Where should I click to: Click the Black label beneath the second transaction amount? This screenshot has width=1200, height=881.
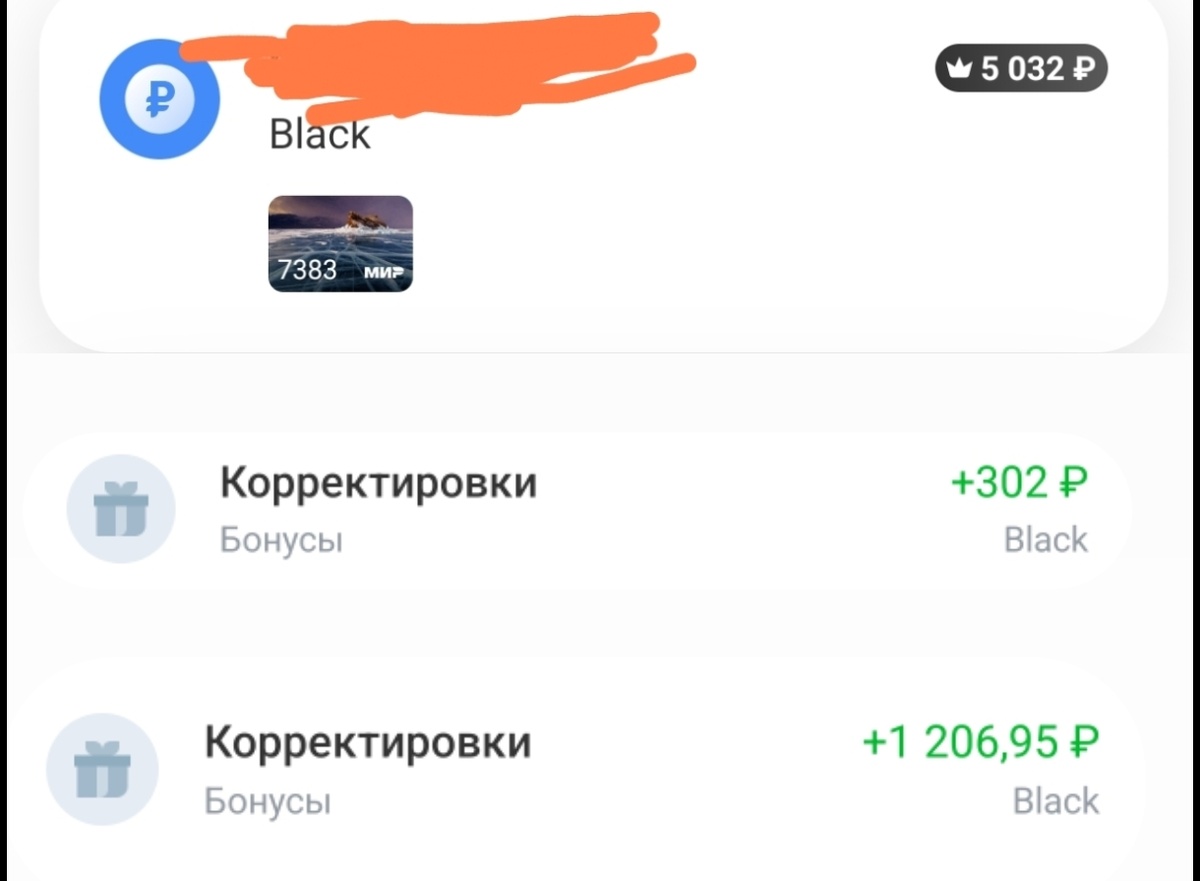1055,801
